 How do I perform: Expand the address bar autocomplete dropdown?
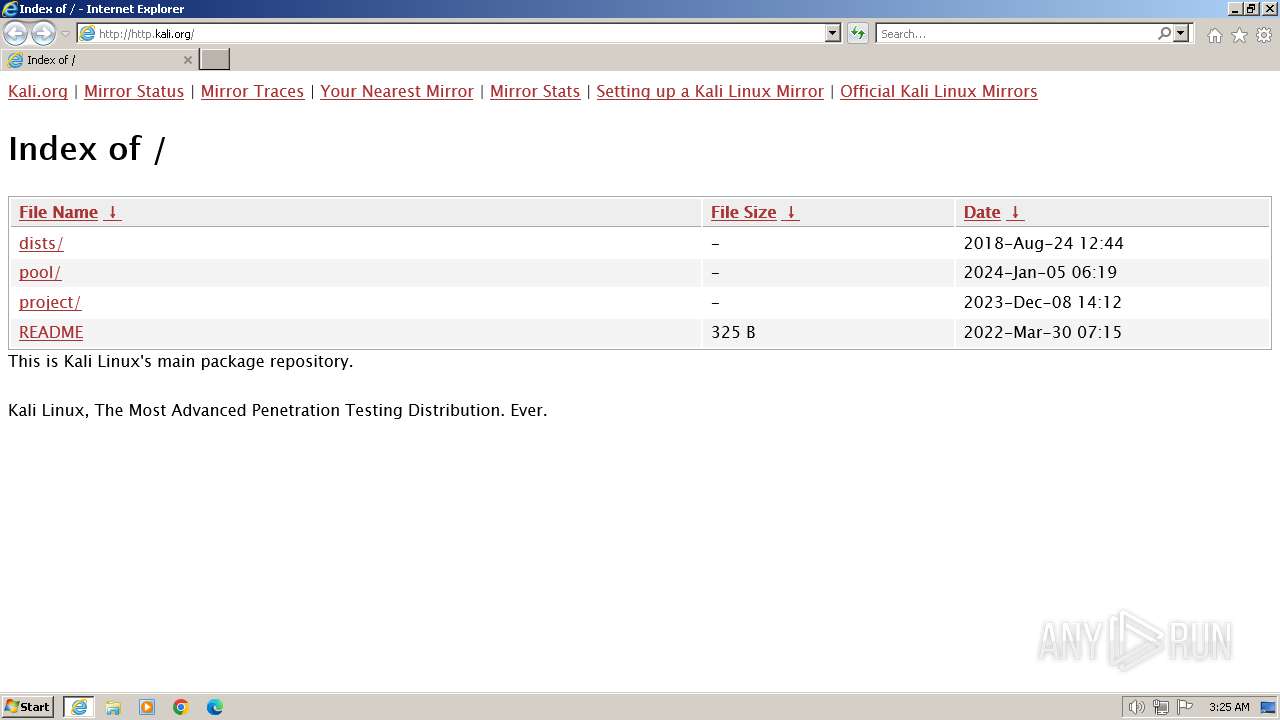coord(833,34)
